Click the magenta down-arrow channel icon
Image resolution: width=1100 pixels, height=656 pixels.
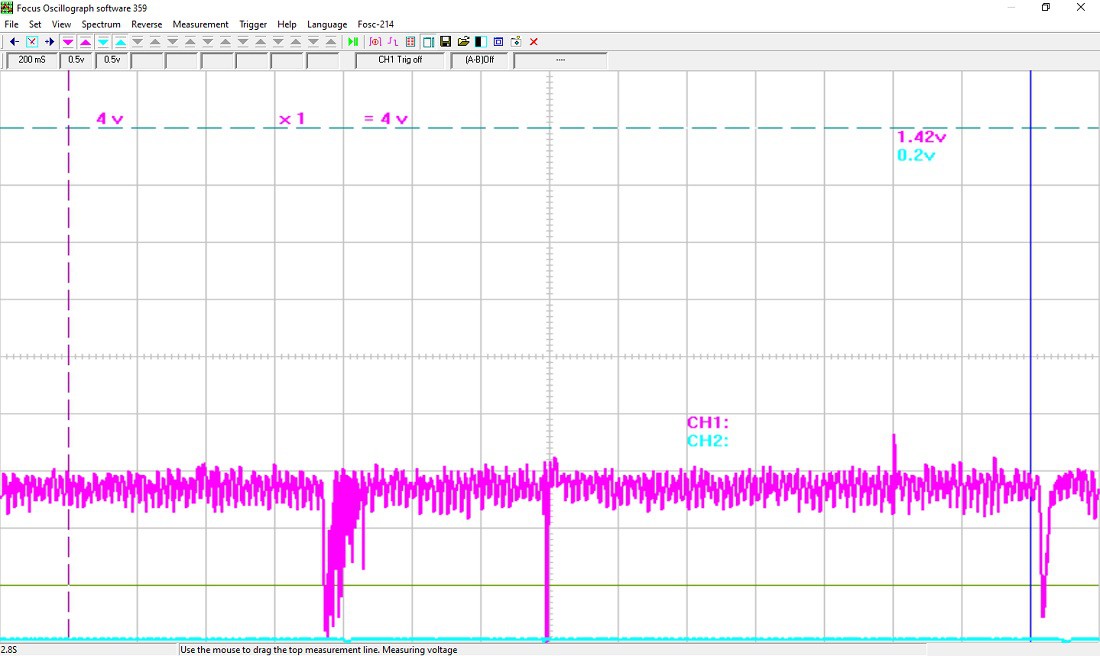pyautogui.click(x=68, y=42)
